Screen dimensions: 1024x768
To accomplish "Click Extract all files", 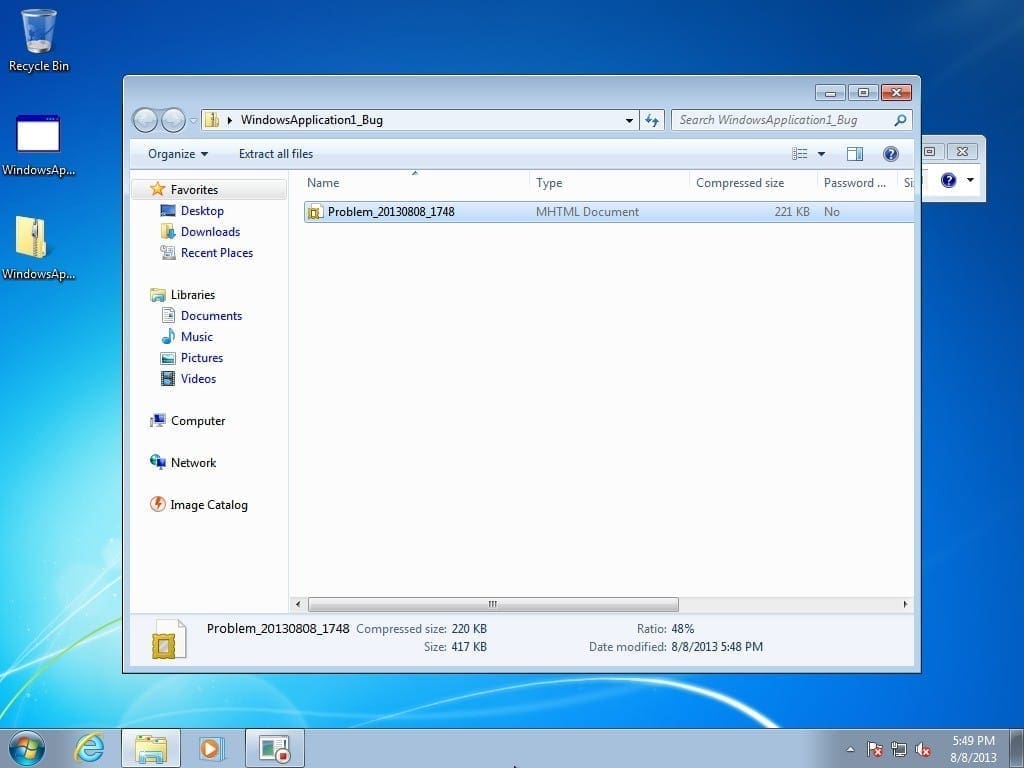I will click(276, 153).
